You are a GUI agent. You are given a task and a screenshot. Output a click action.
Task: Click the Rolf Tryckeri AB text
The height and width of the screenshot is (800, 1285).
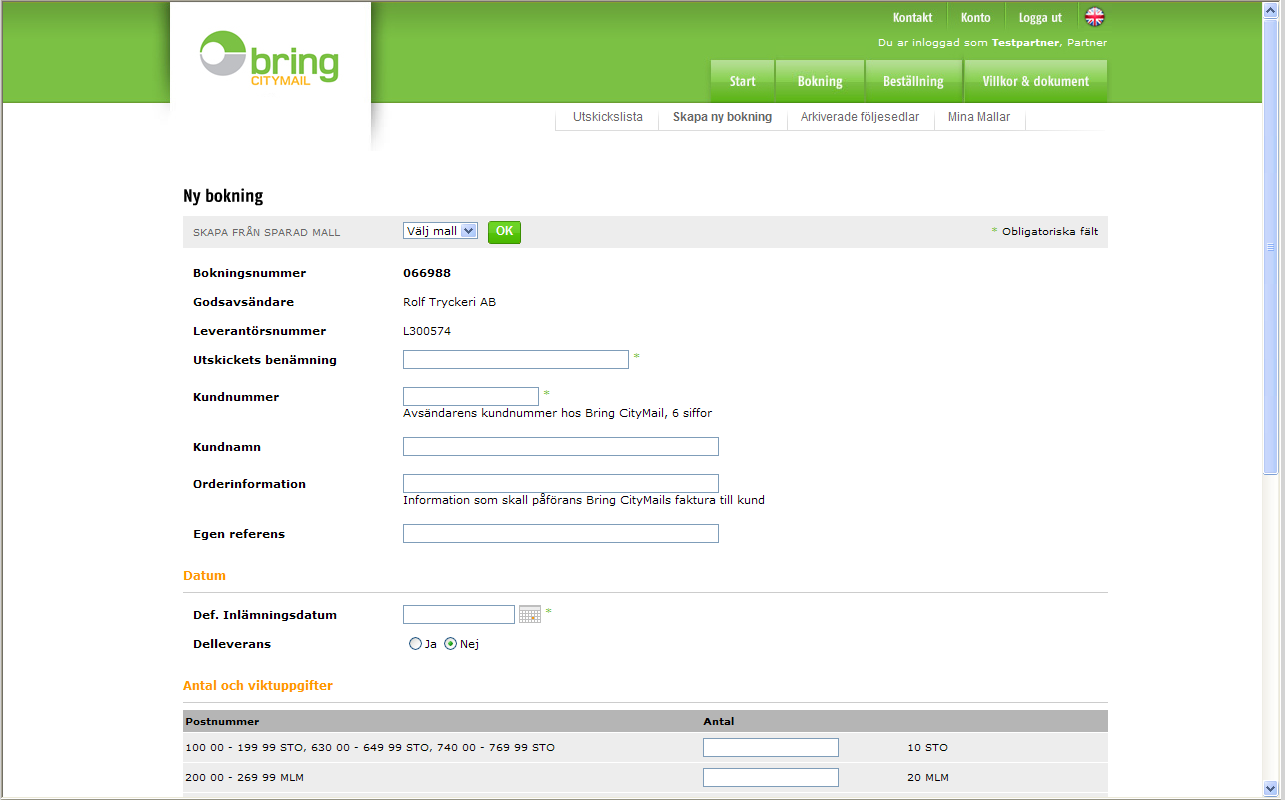[x=449, y=302]
